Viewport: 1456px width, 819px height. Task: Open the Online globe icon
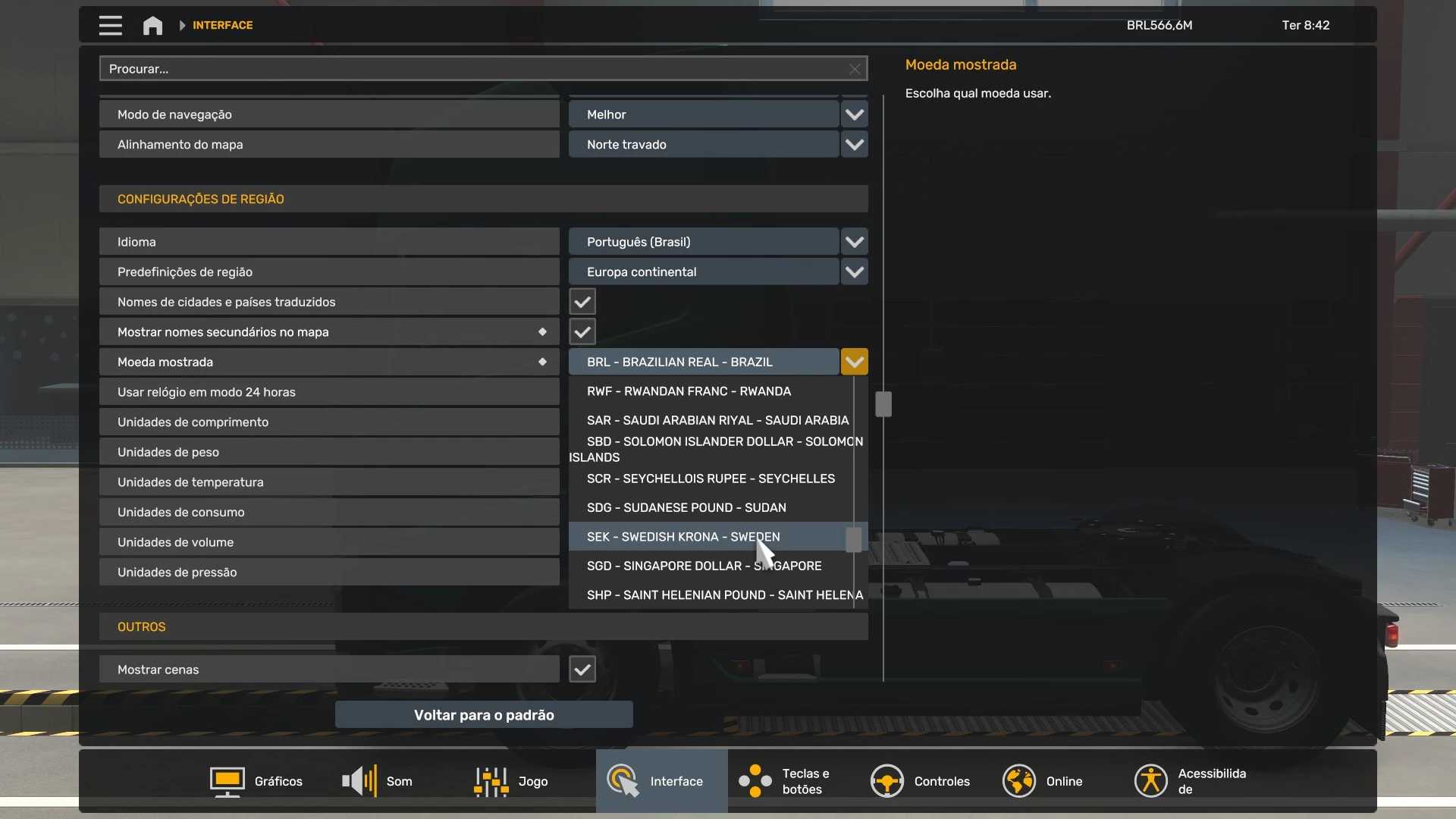[x=1018, y=781]
